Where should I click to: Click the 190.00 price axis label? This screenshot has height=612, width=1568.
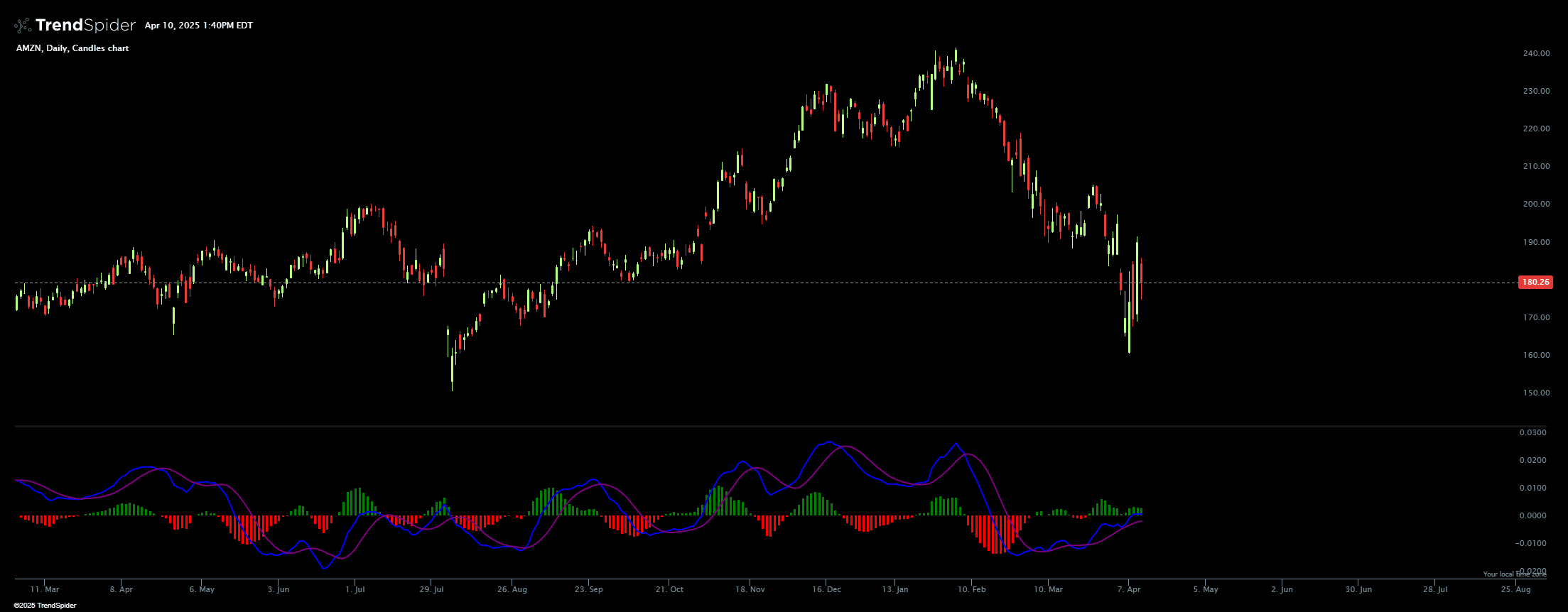pyautogui.click(x=1537, y=242)
